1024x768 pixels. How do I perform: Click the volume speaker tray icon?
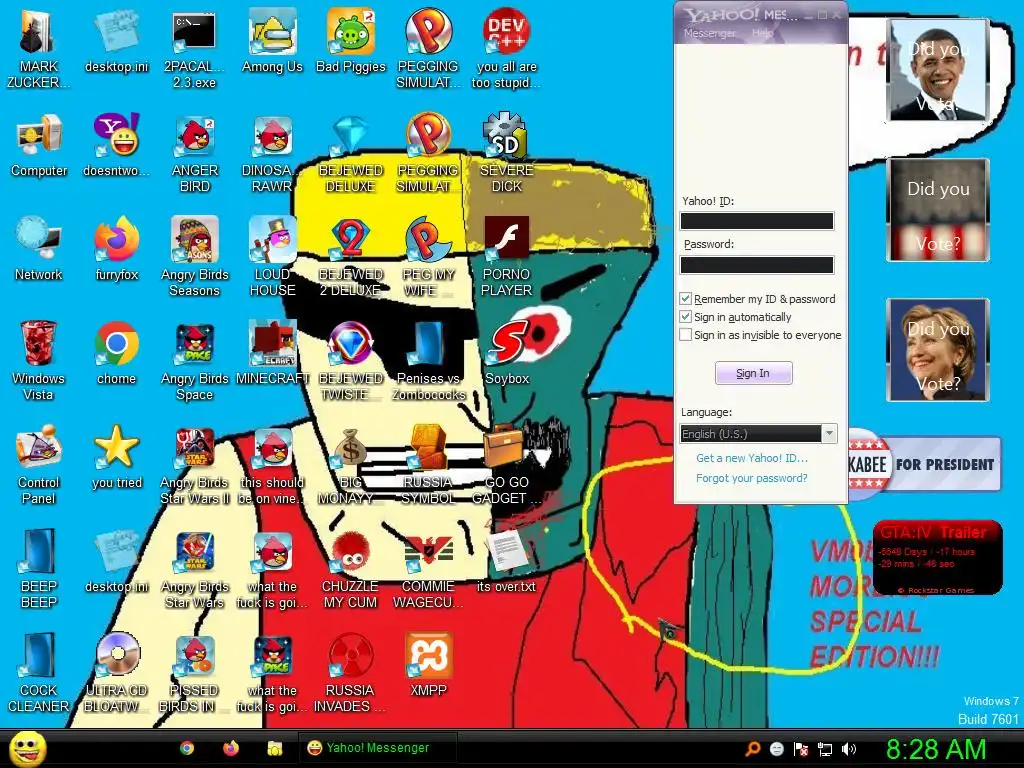click(x=848, y=749)
